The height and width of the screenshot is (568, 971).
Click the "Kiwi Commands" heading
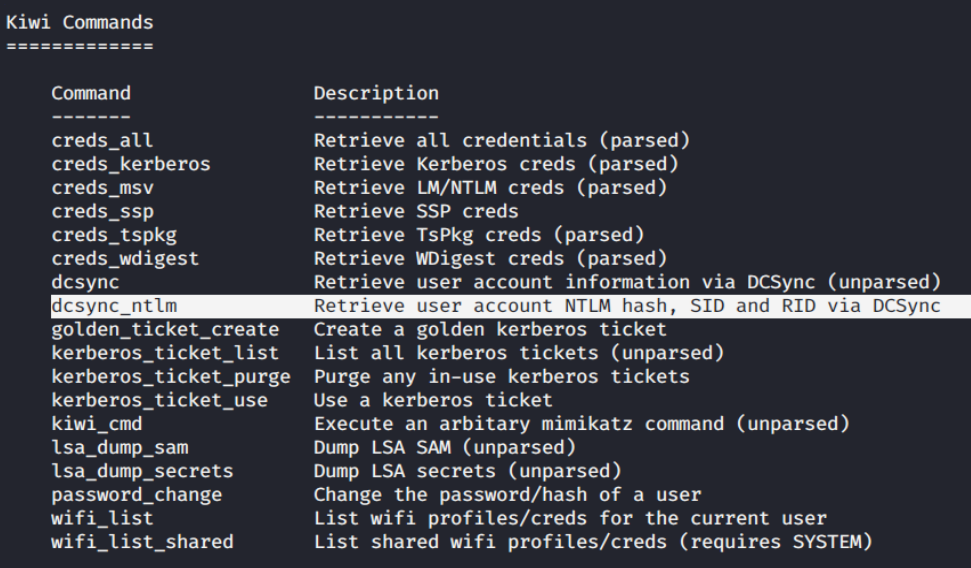[80, 22]
